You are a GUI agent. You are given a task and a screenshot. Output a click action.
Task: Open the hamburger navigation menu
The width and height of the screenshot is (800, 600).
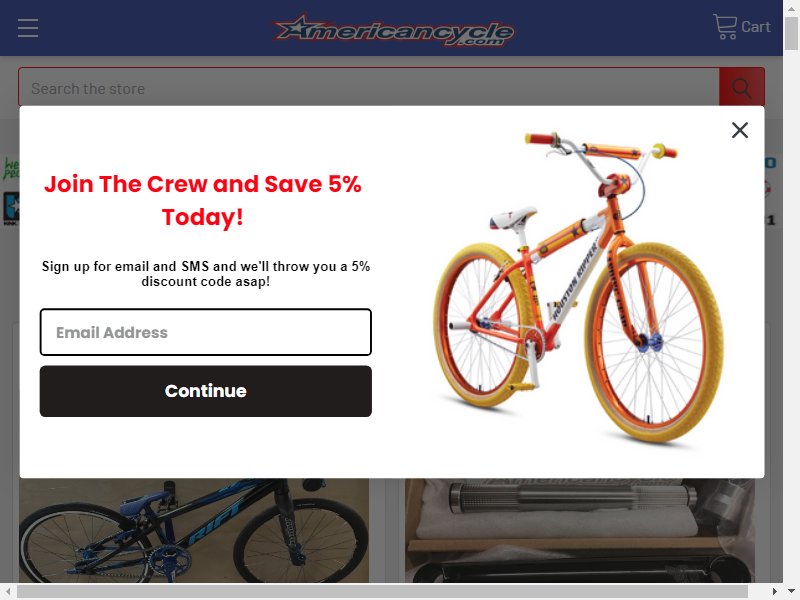point(28,28)
